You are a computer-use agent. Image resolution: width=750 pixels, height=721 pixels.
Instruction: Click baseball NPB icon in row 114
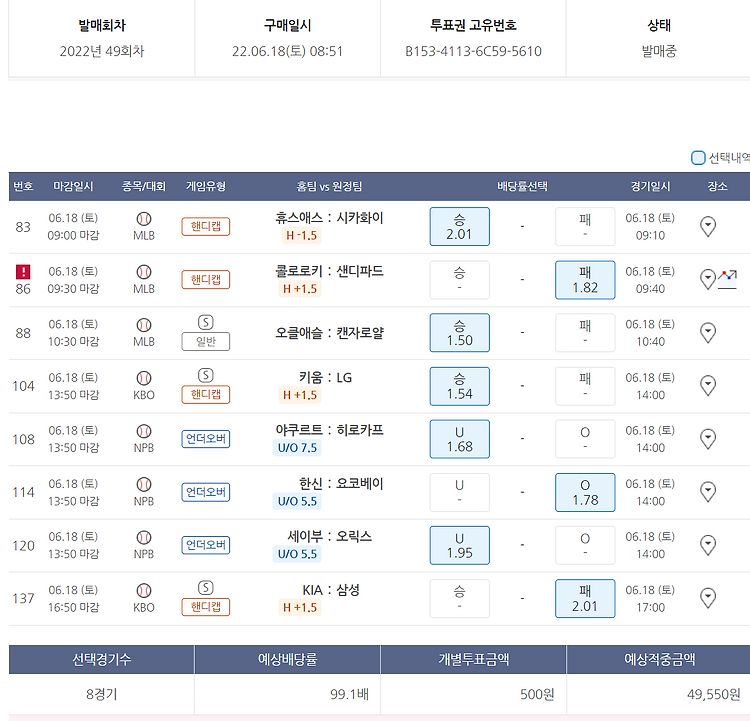click(x=144, y=485)
